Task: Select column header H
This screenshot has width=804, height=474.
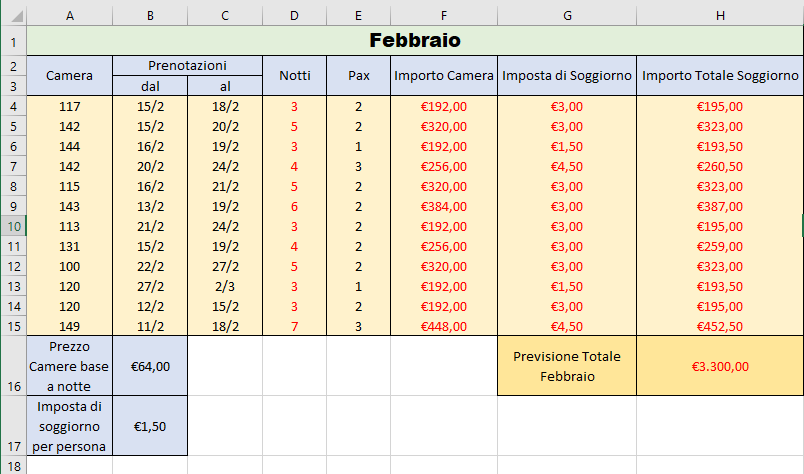Action: click(720, 16)
